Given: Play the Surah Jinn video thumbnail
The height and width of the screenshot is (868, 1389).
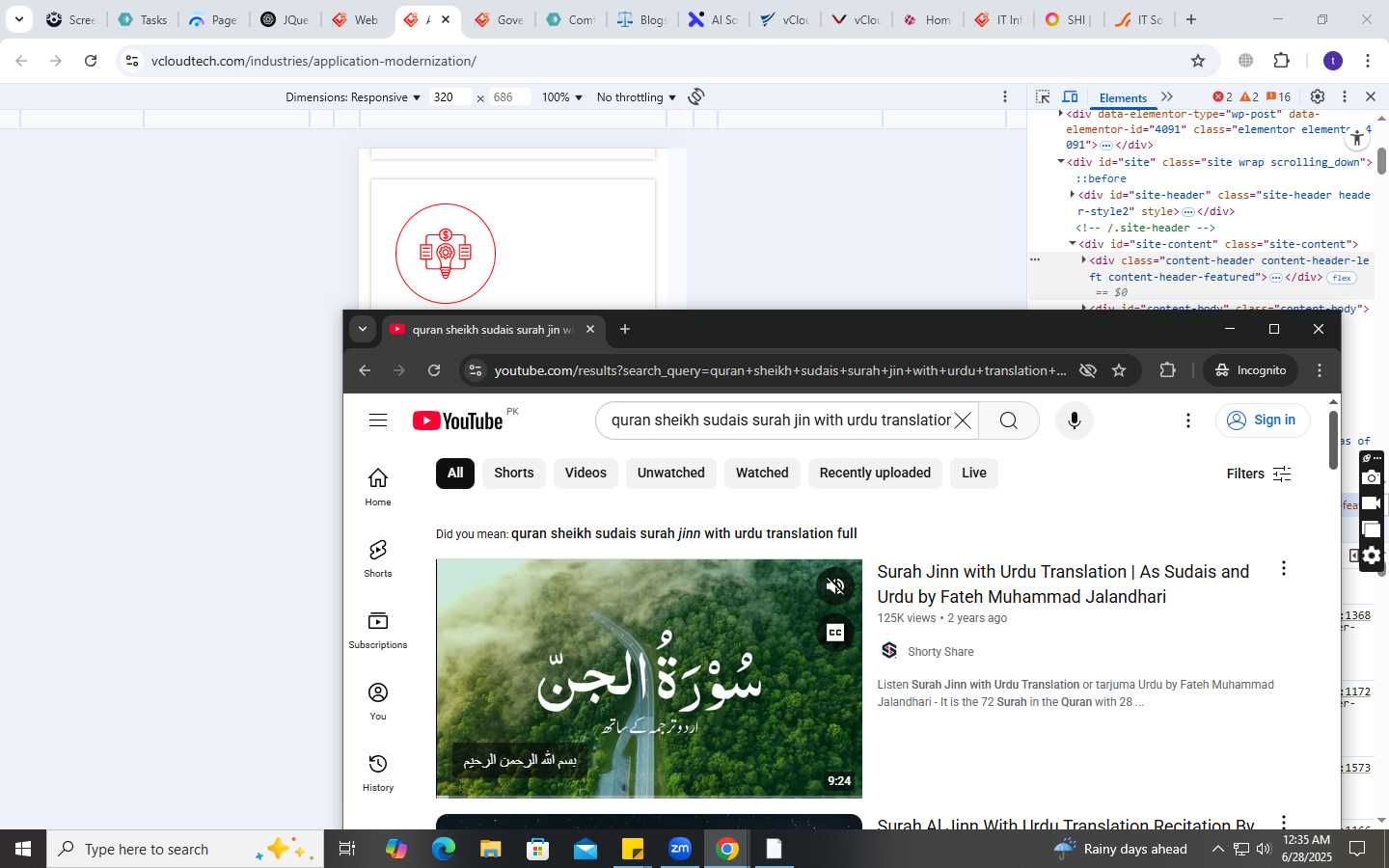Looking at the screenshot, I should pyautogui.click(x=649, y=678).
